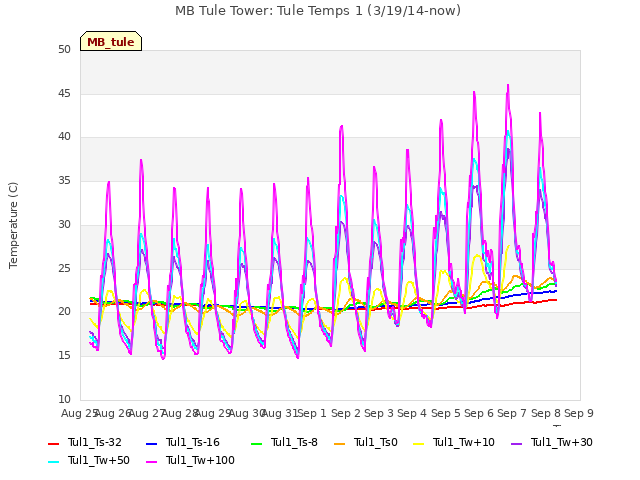Click the cyan Tul1_Tw+50 legend swatch
Image resolution: width=640 pixels, height=480 pixels.
(x=53, y=461)
